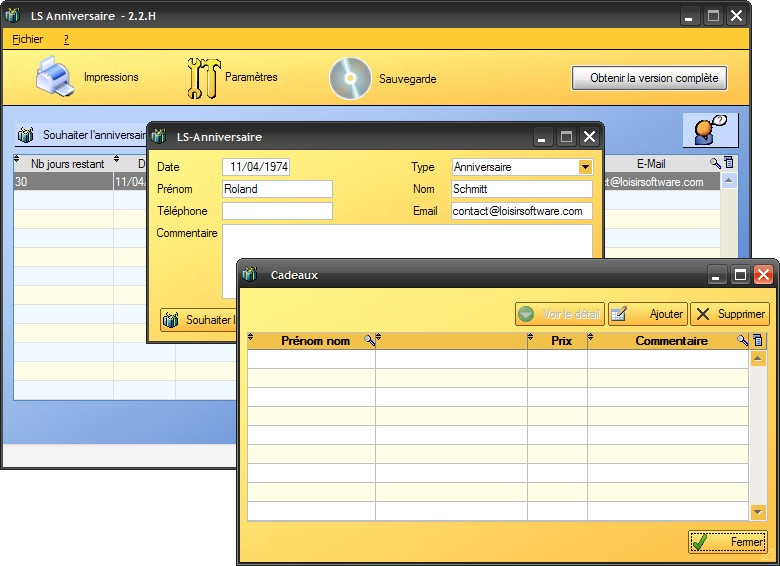Click search icon in E-Mail column header
780x566 pixels.
click(715, 162)
